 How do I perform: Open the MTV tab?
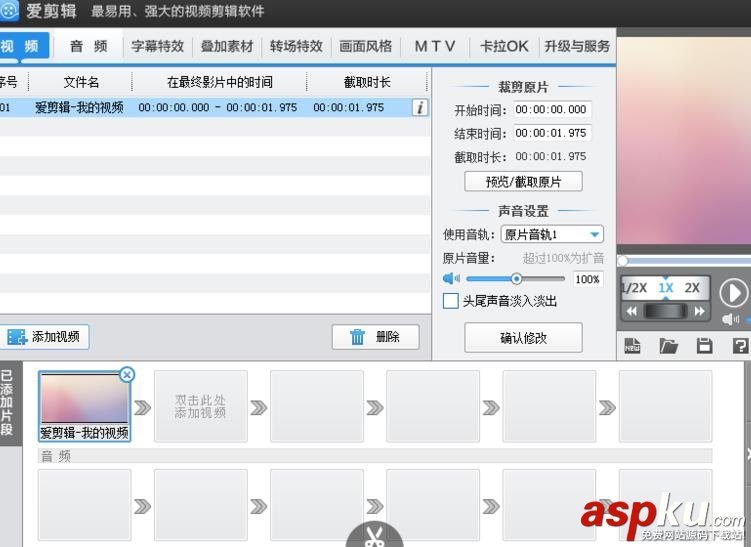click(x=435, y=46)
